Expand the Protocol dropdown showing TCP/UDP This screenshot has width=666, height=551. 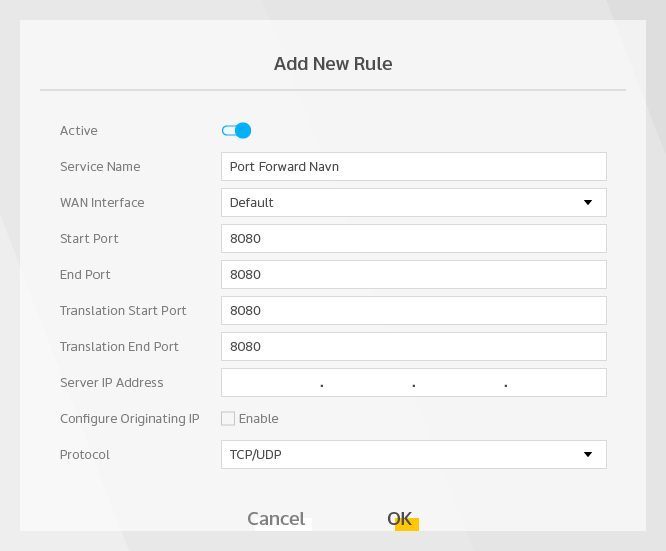[x=400, y=455]
